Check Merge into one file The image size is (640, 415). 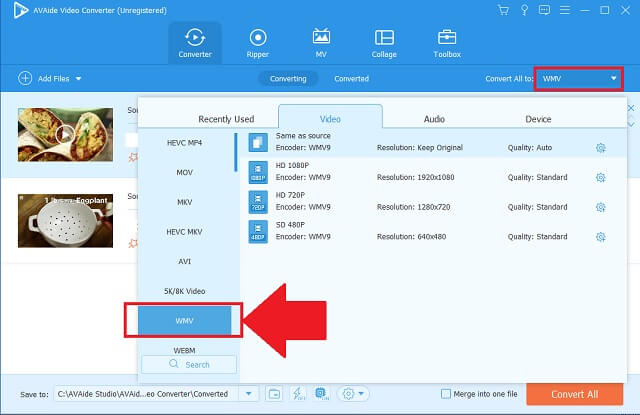coord(446,394)
